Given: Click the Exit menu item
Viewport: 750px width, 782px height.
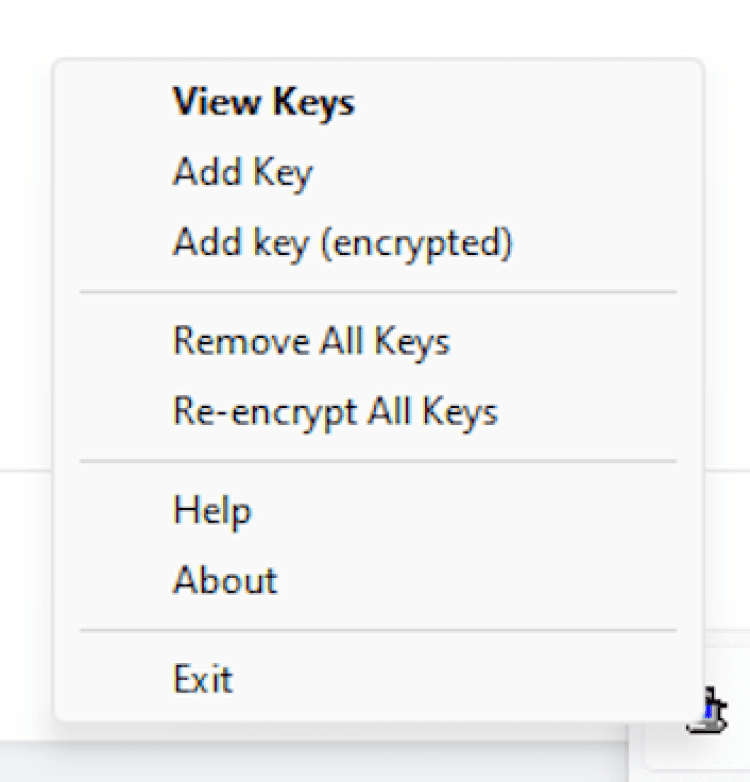Looking at the screenshot, I should (x=203, y=679).
